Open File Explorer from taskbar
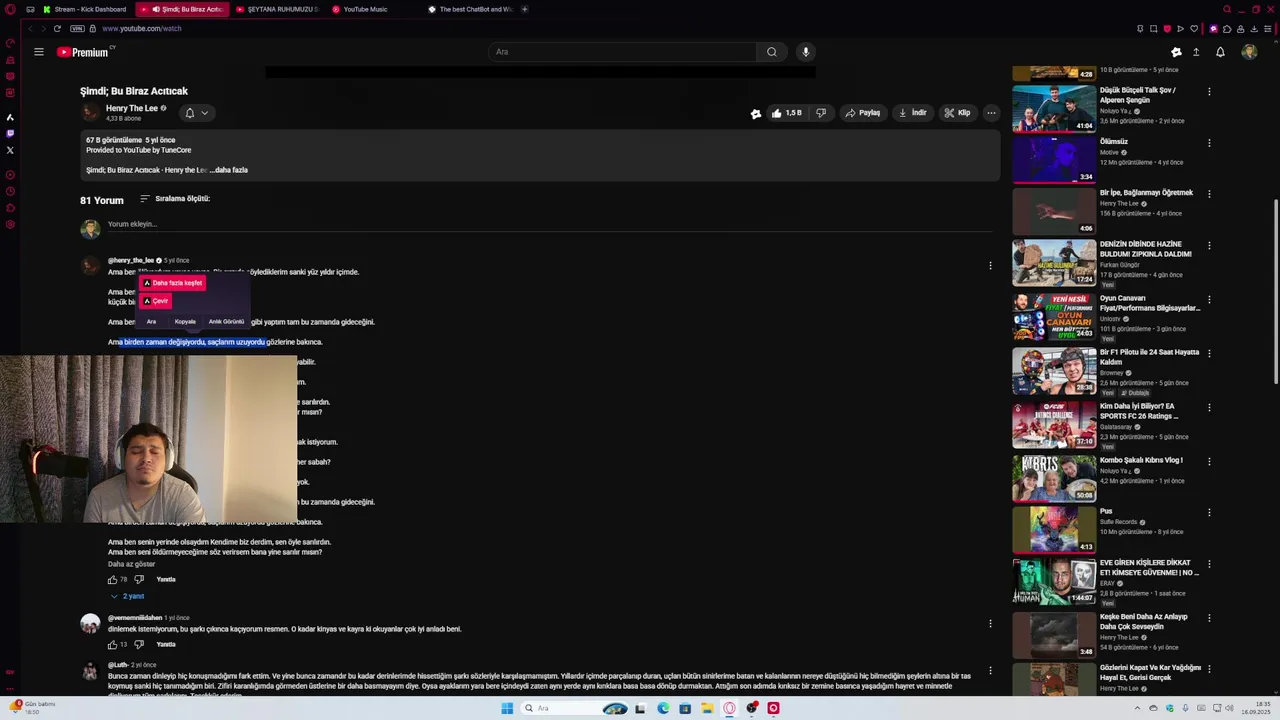Image resolution: width=1280 pixels, height=720 pixels. (707, 708)
